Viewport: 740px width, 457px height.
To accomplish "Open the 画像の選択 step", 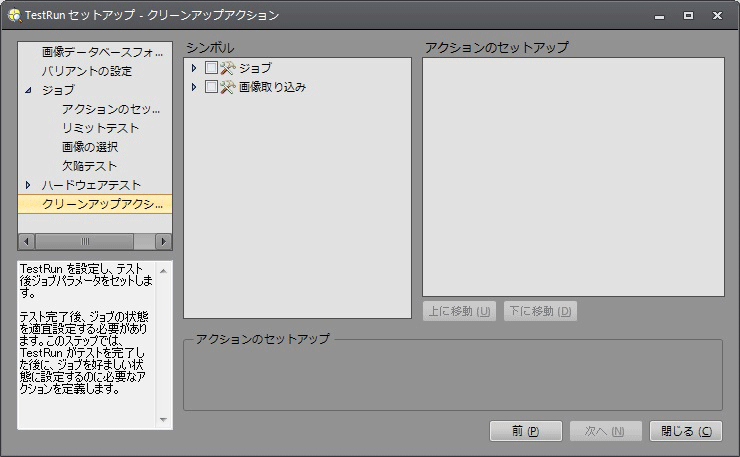I will tap(90, 147).
